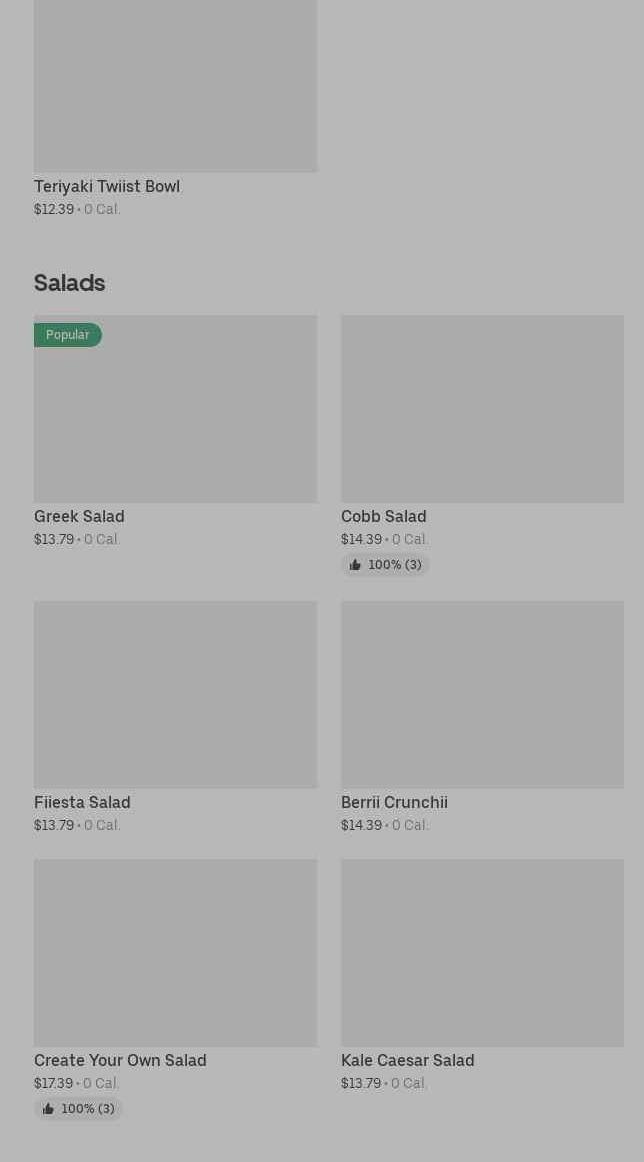The width and height of the screenshot is (644, 1162).
Task: Open the Fiiesta Salad image
Action: point(175,694)
